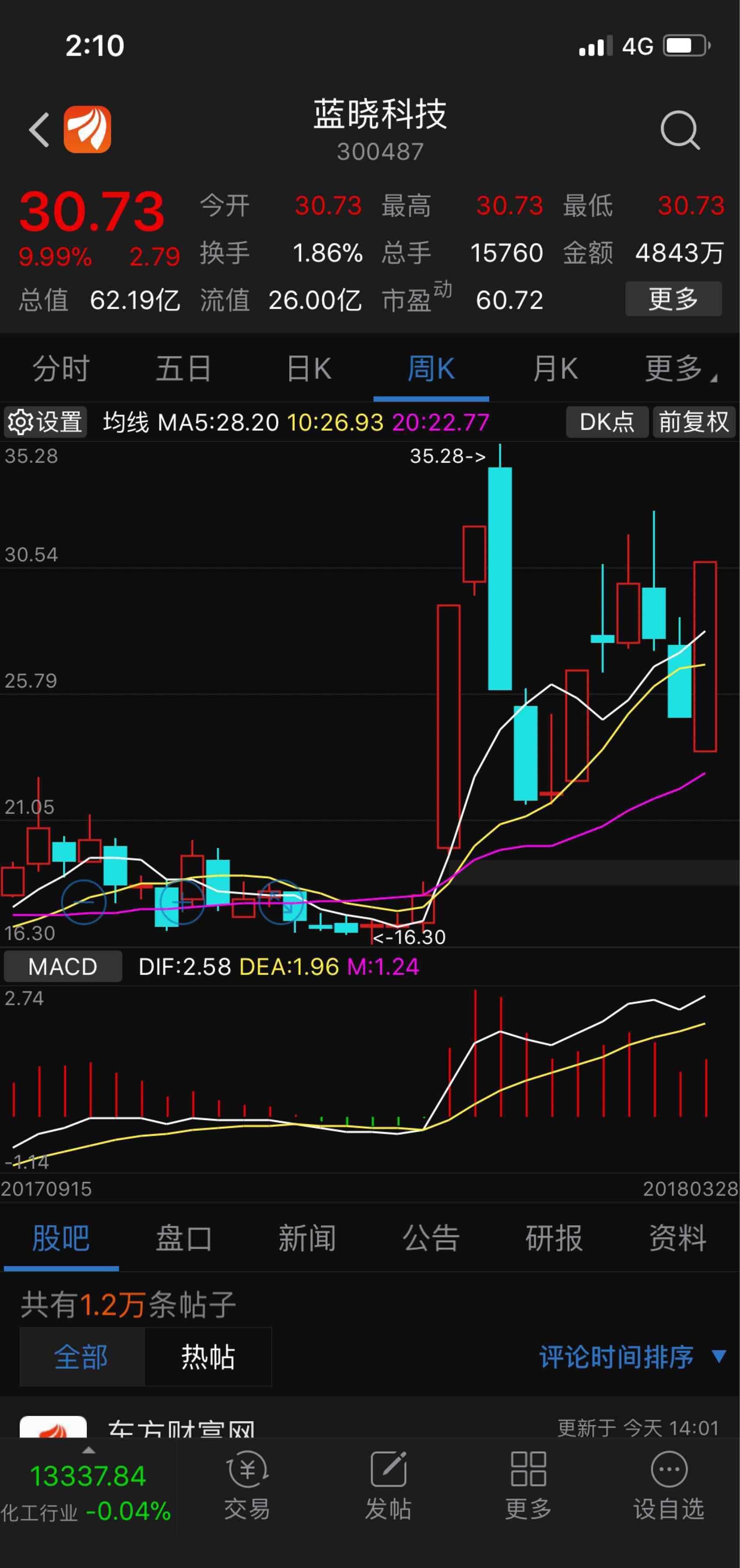
Task: Tap the 流值 26.00亿 value
Action: click(x=281, y=300)
